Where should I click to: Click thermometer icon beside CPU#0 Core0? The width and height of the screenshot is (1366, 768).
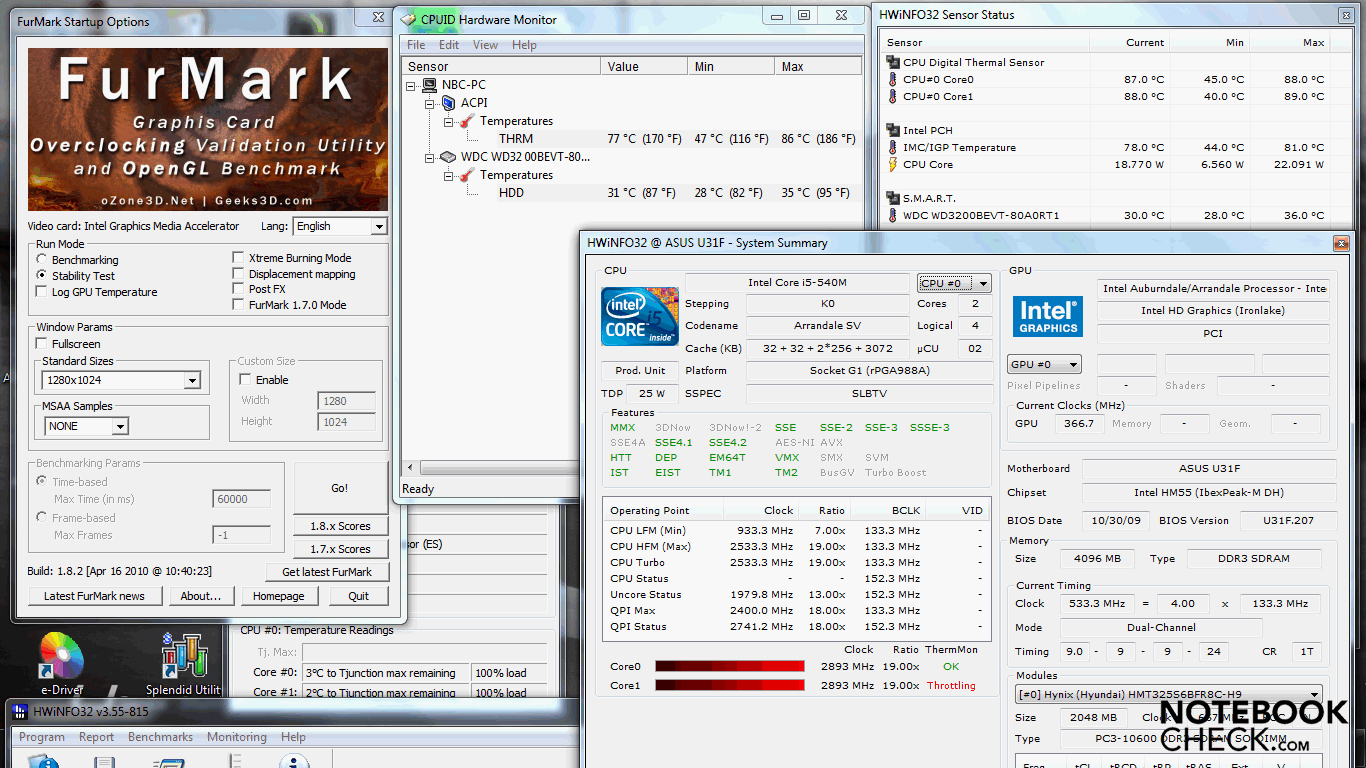[x=893, y=79]
